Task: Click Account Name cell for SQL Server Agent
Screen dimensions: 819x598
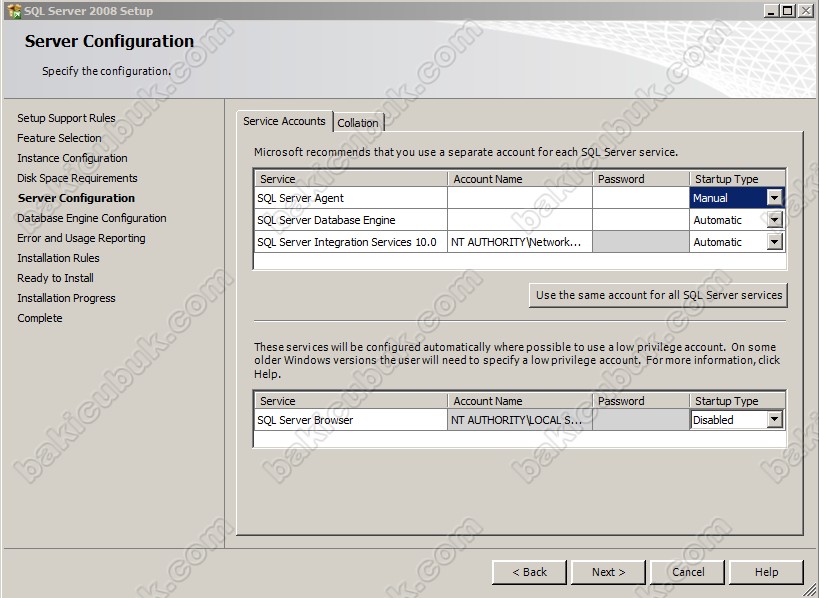Action: pos(520,198)
